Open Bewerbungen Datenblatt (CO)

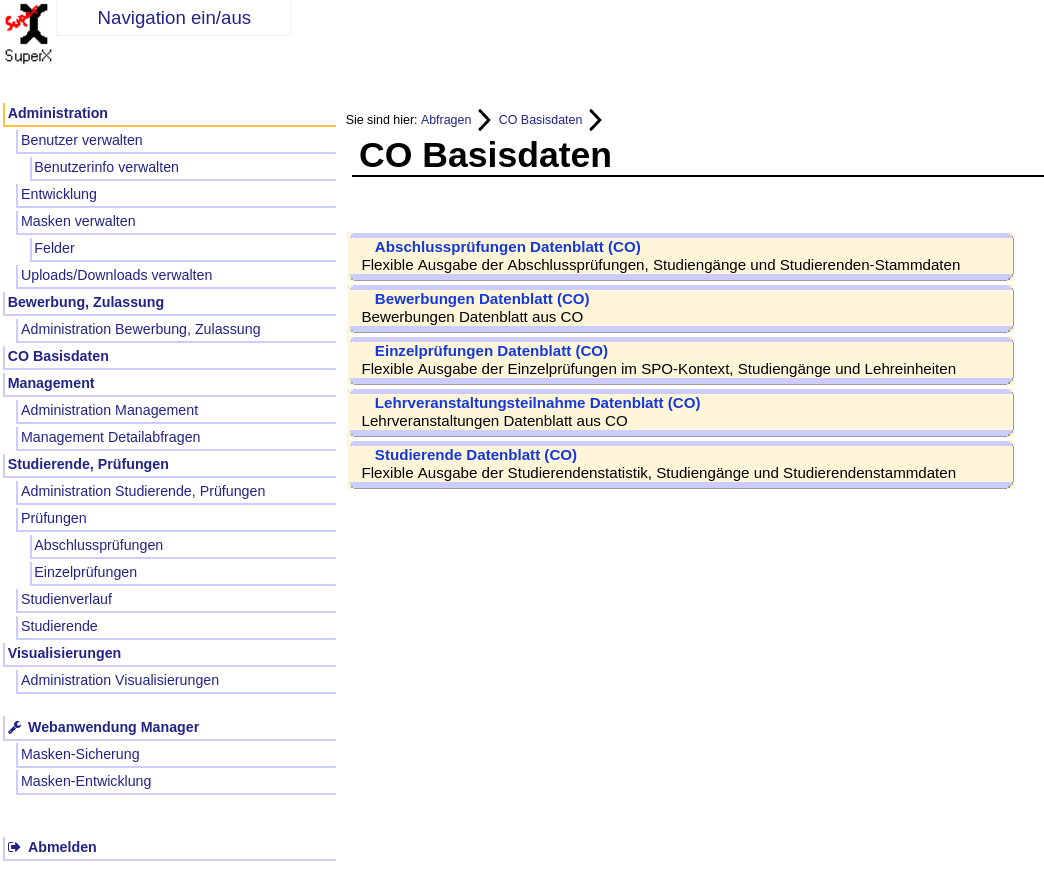[481, 299]
